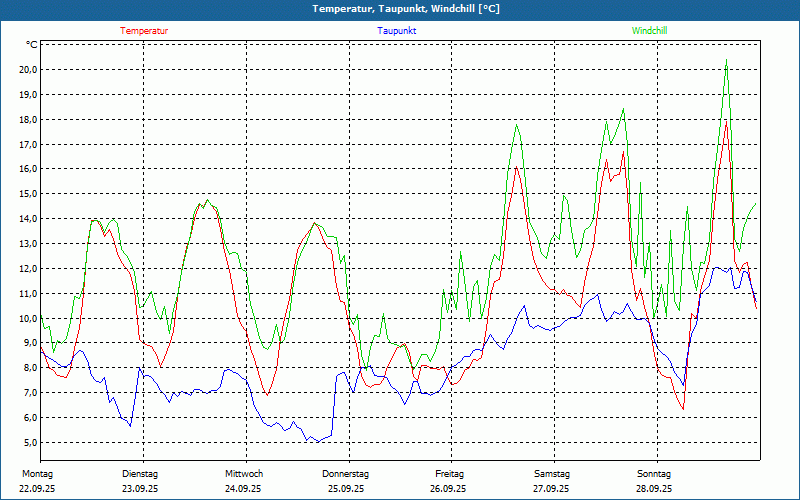
Task: Click the °C unit label above the y-axis
Action: [31, 45]
